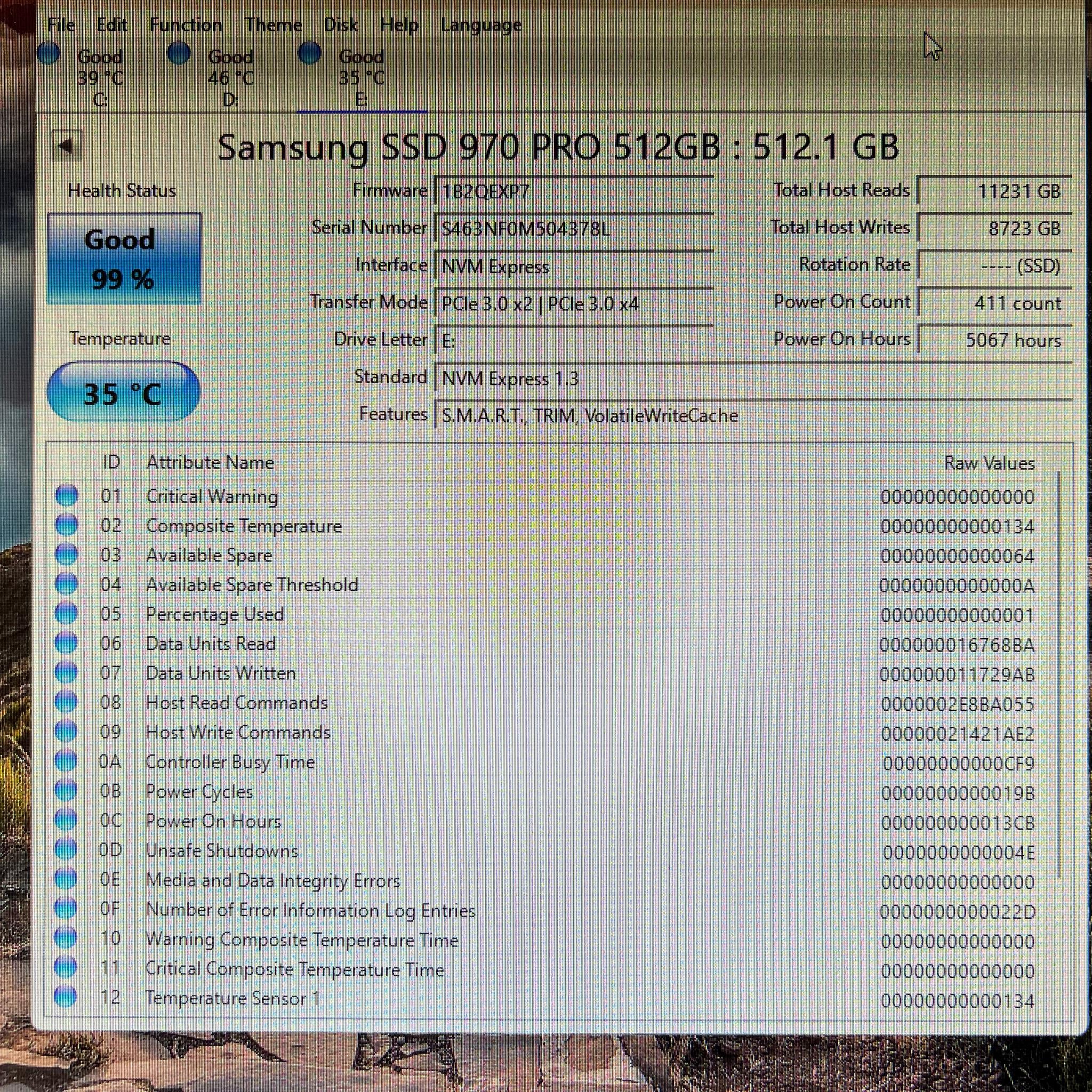Click status orb for Composite Temperature row
The height and width of the screenshot is (1092, 1092).
point(67,525)
